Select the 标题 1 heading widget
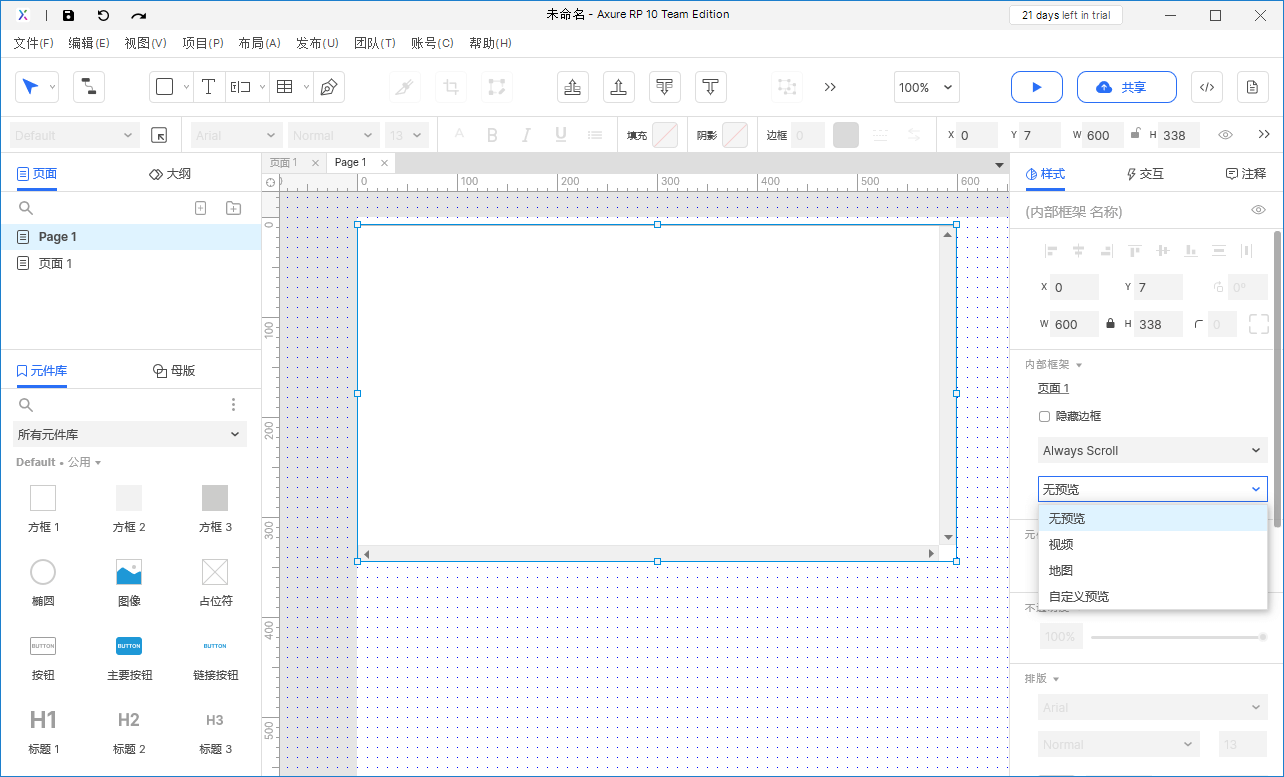The image size is (1284, 777). (43, 731)
